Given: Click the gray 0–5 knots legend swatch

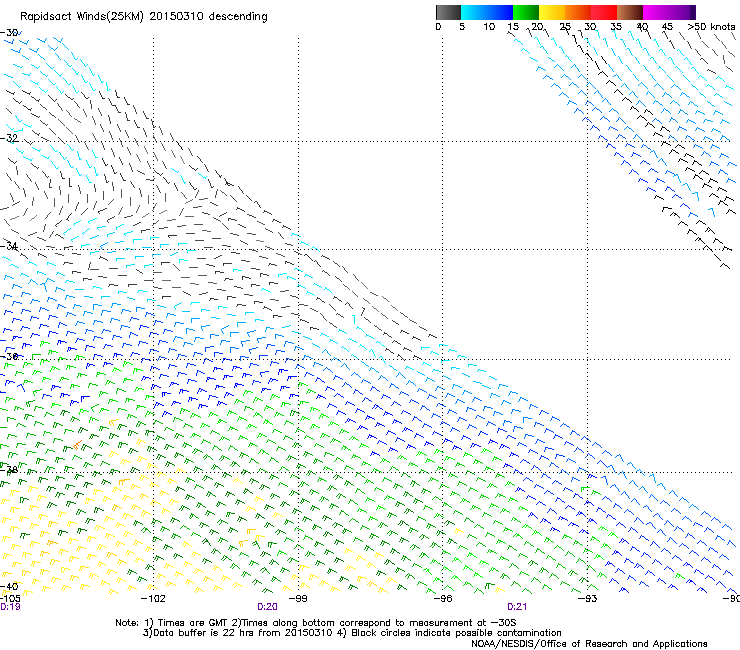Looking at the screenshot, I should (448, 12).
